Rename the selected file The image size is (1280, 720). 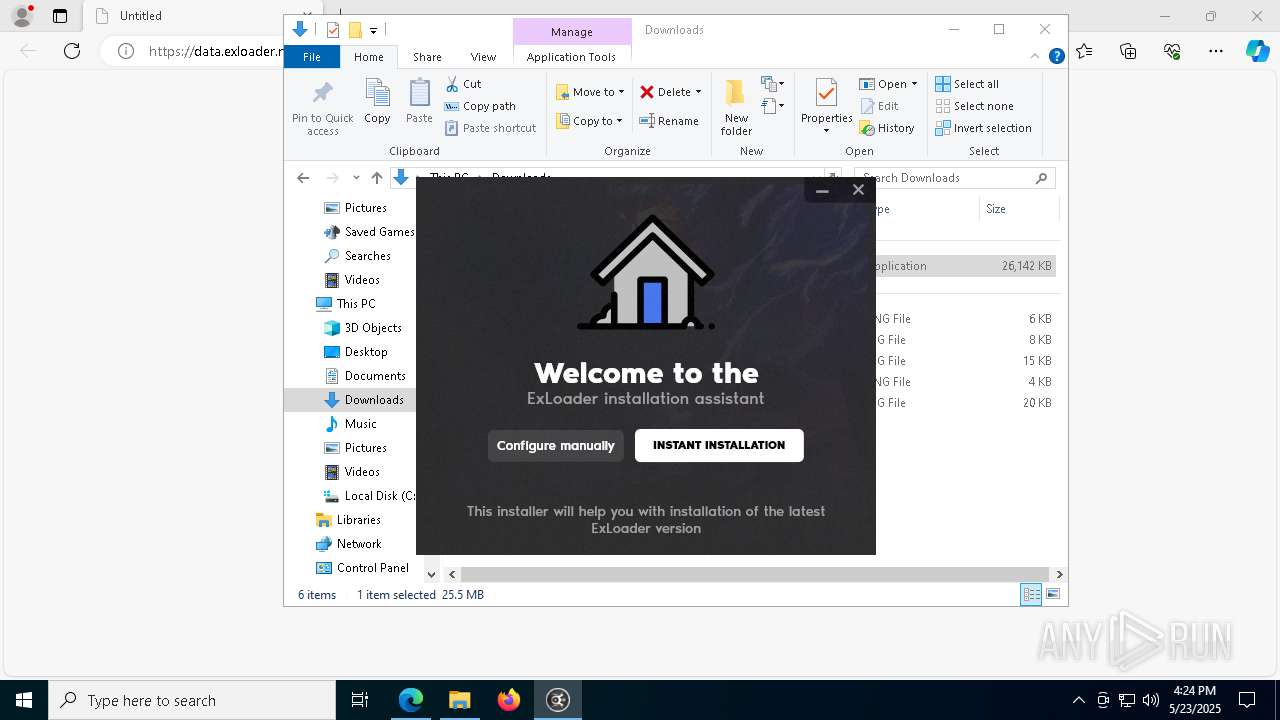pyautogui.click(x=669, y=121)
